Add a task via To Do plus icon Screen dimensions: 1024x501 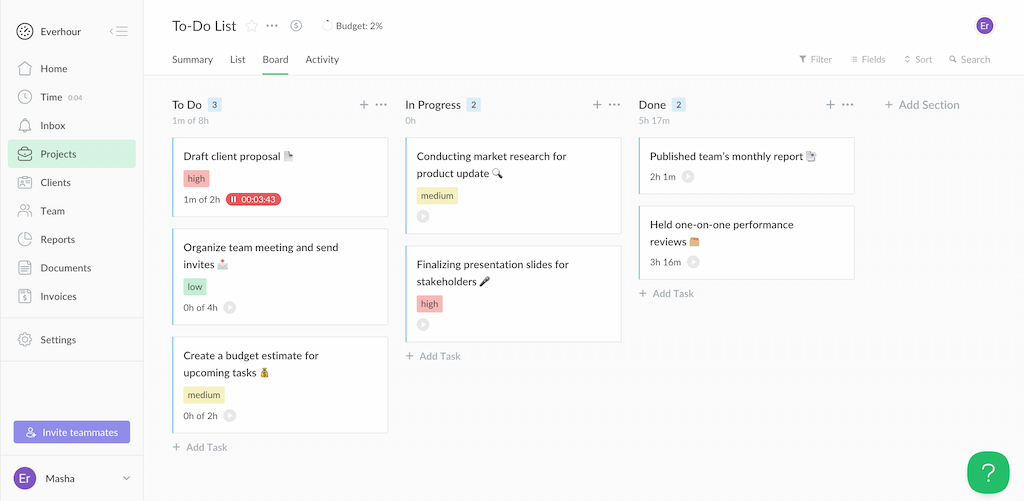pos(364,105)
